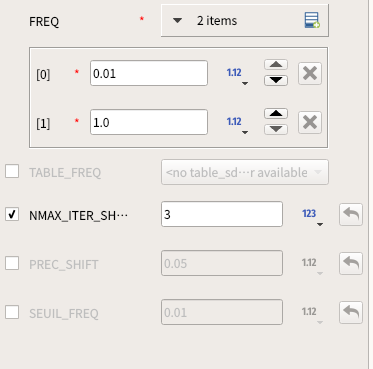Collapse the FREQ 2 items list

tap(177, 21)
